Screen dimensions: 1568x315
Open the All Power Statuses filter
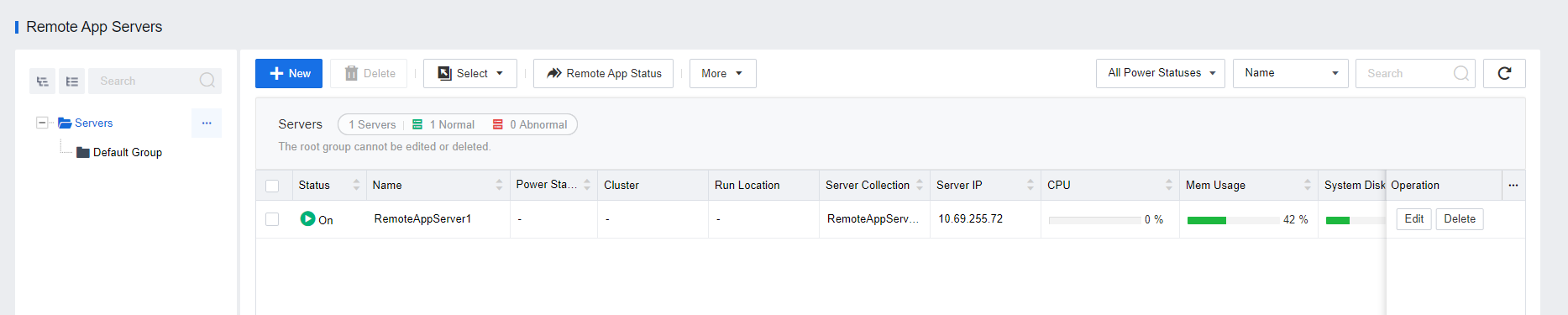pos(1160,73)
